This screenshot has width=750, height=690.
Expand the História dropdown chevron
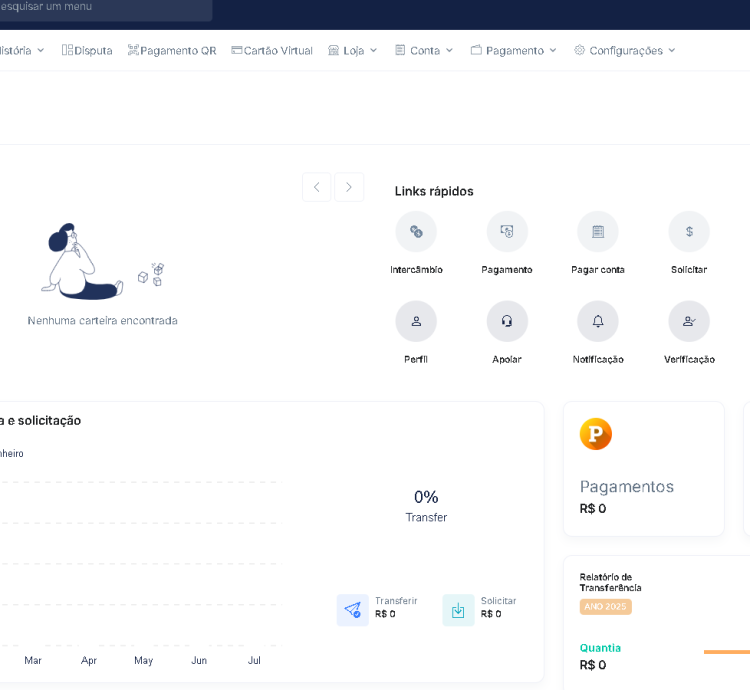(41, 51)
